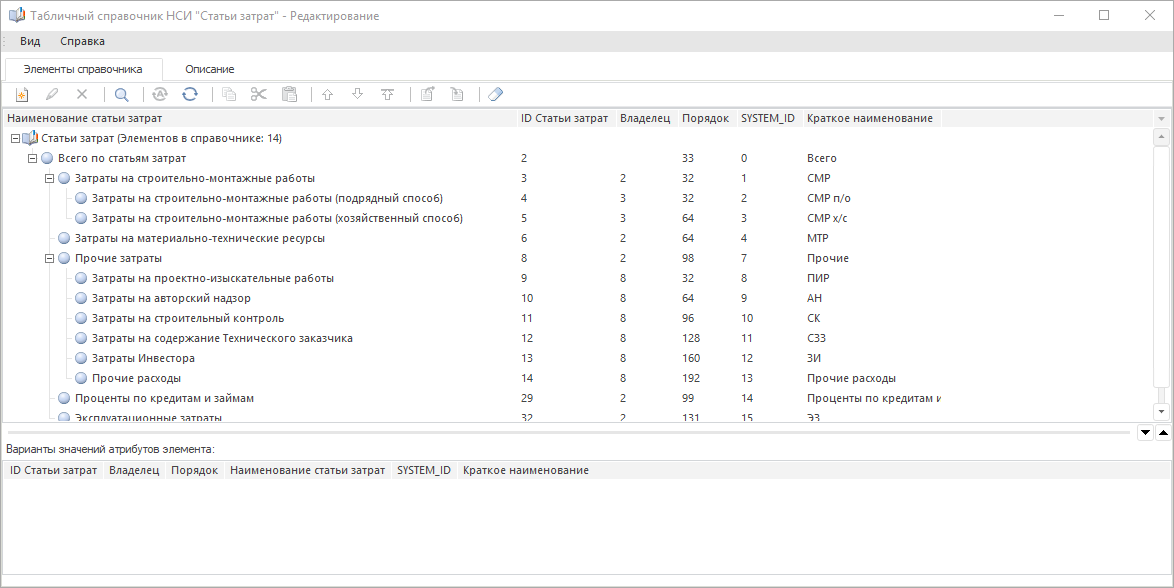Click the eraser icon in toolbar
Viewport: 1174px width, 588px height.
[495, 95]
